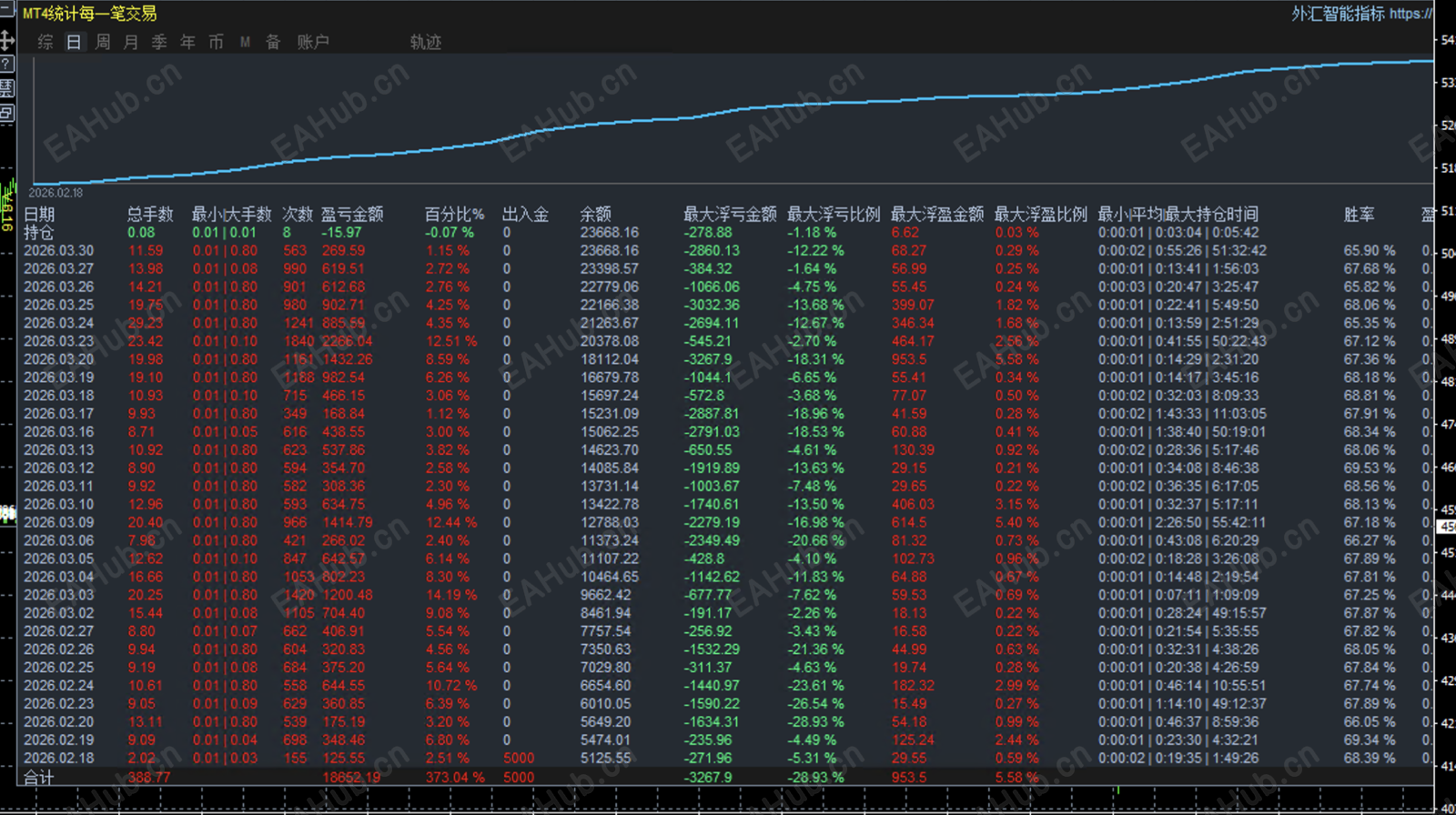Click profit amount 2266.04
The width and height of the screenshot is (1456, 815).
click(x=348, y=341)
